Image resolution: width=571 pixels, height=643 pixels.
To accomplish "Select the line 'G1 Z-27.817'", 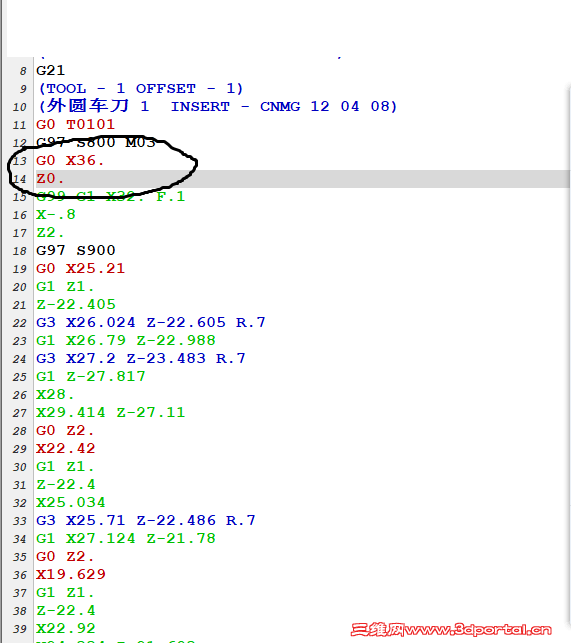I will pyautogui.click(x=91, y=376).
